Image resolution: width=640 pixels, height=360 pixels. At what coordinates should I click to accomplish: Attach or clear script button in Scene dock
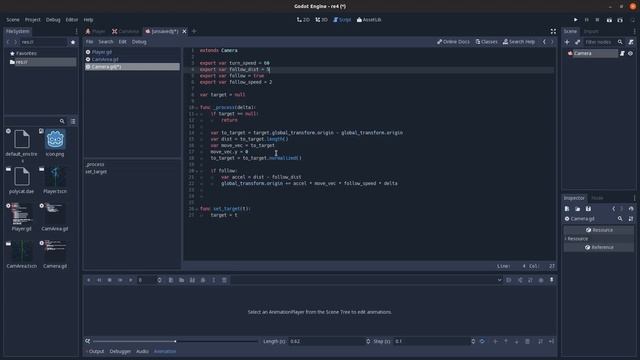631,42
